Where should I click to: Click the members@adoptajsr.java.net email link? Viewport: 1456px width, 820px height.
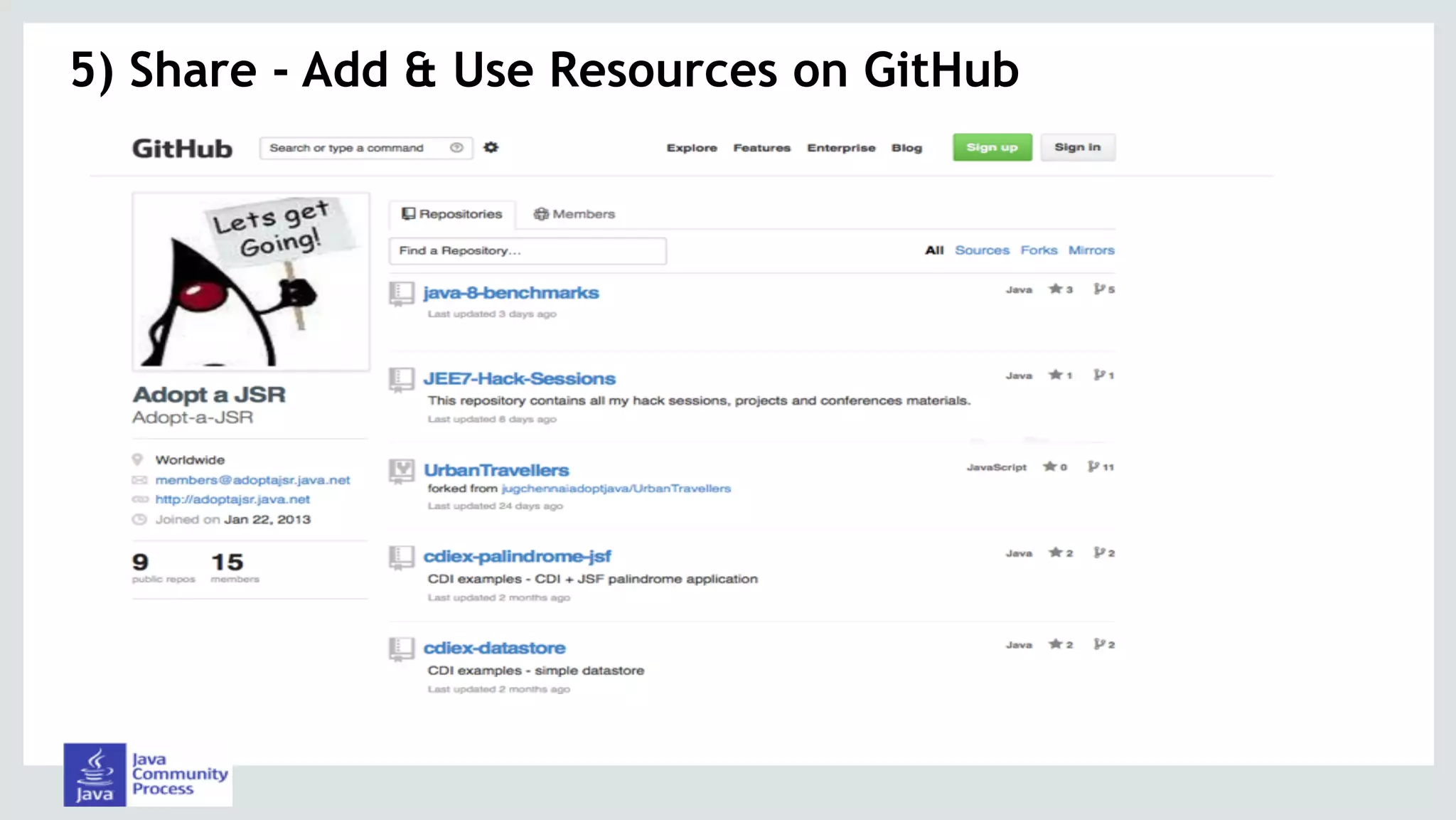253,480
